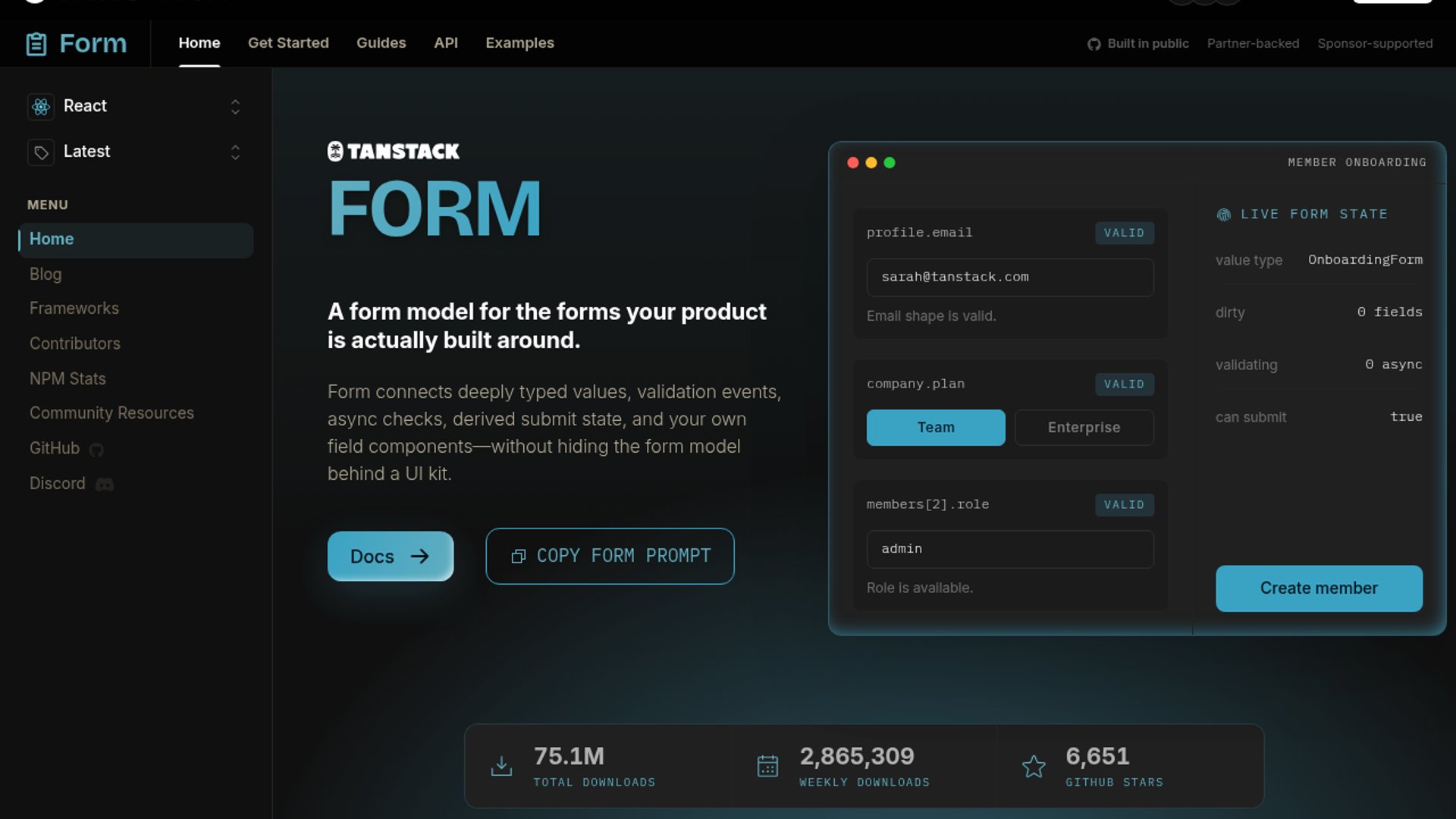1456x819 pixels.
Task: Click the GitHub icon beside Built in public
Action: 1094,44
